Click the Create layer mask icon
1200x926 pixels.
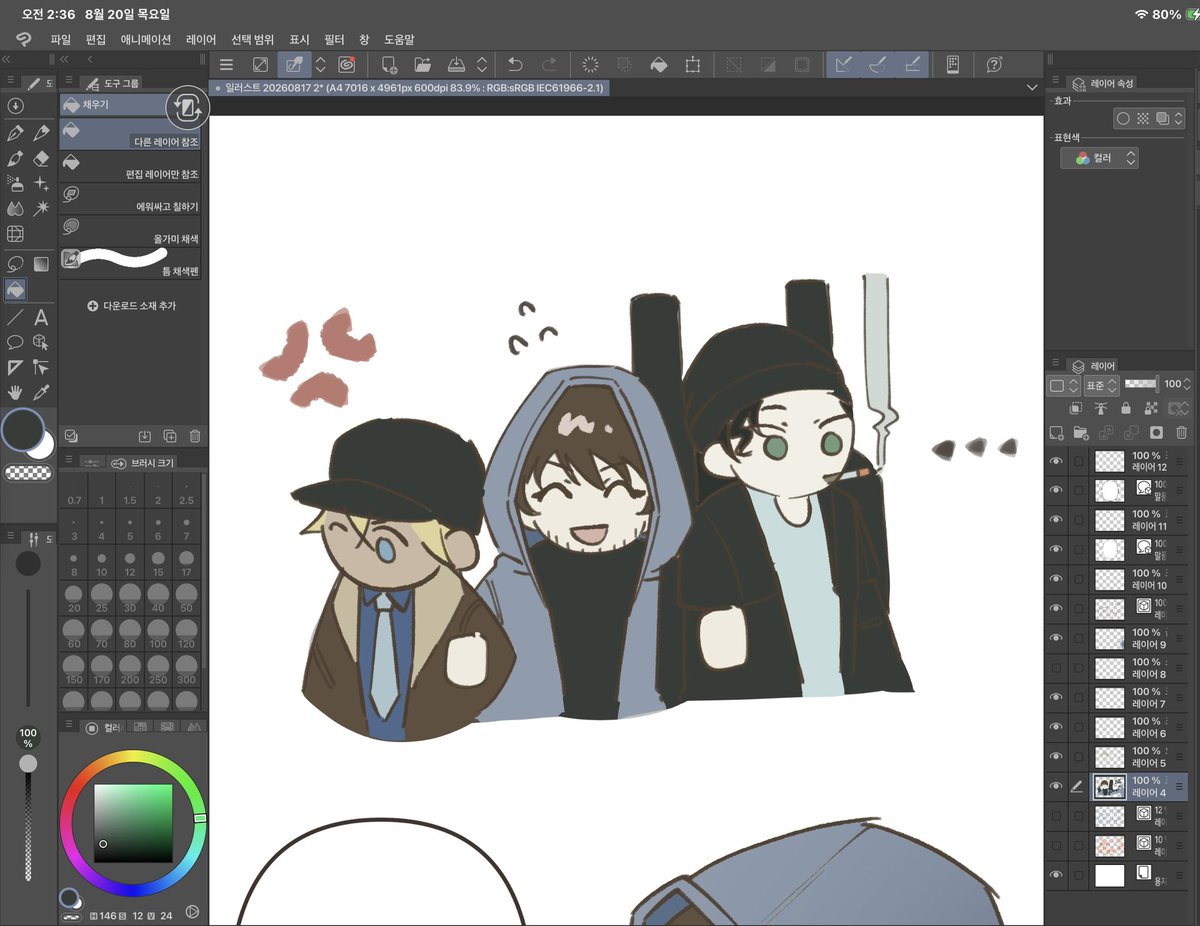pos(1156,432)
